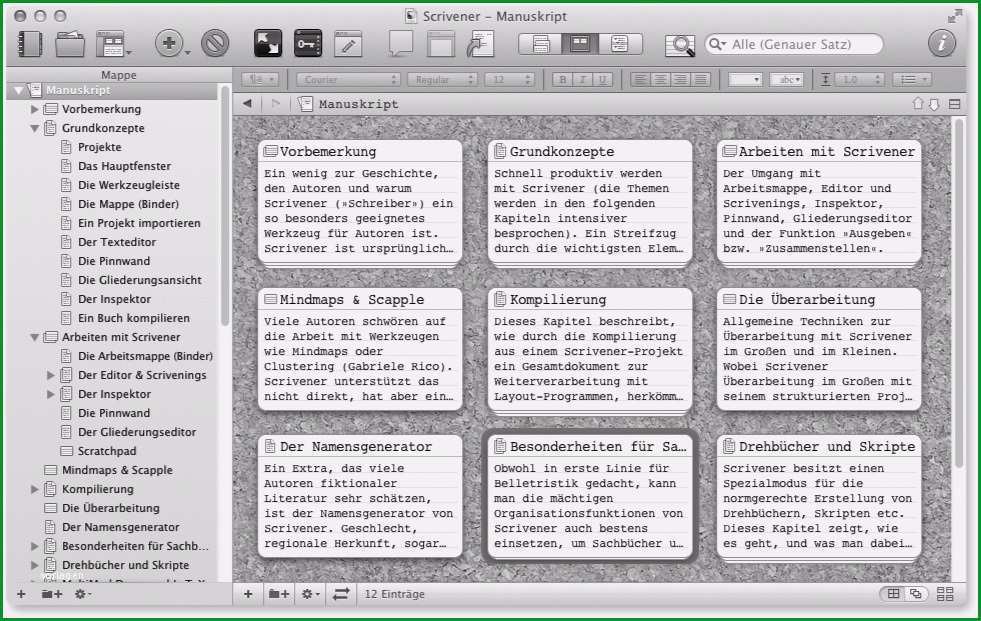Screen dimensions: 981x621
Task: Collapse the Manuskript root folder
Action: [x=18, y=90]
